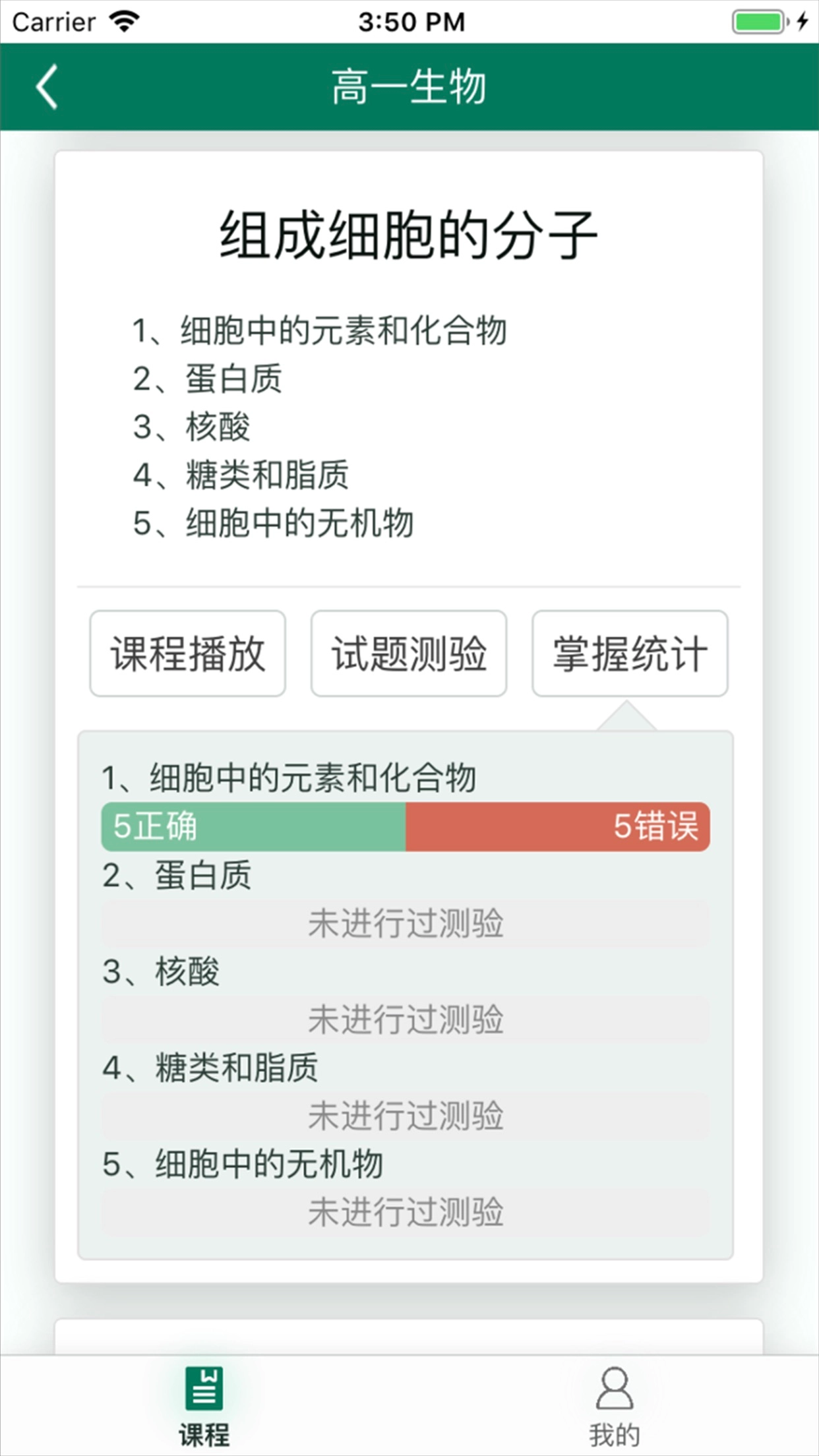
Task: Tap the back arrow to leave 高一生物
Action: [46, 86]
